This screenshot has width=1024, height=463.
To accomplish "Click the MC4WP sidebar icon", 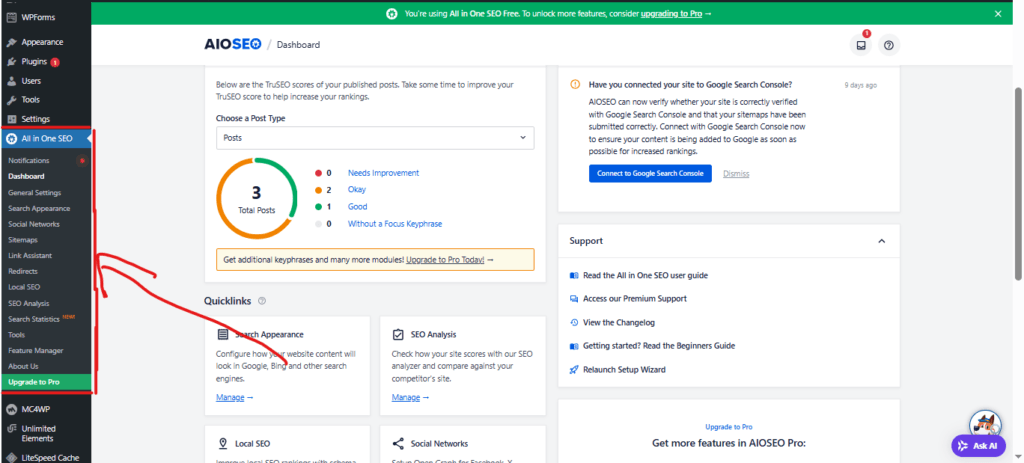I will (11, 410).
